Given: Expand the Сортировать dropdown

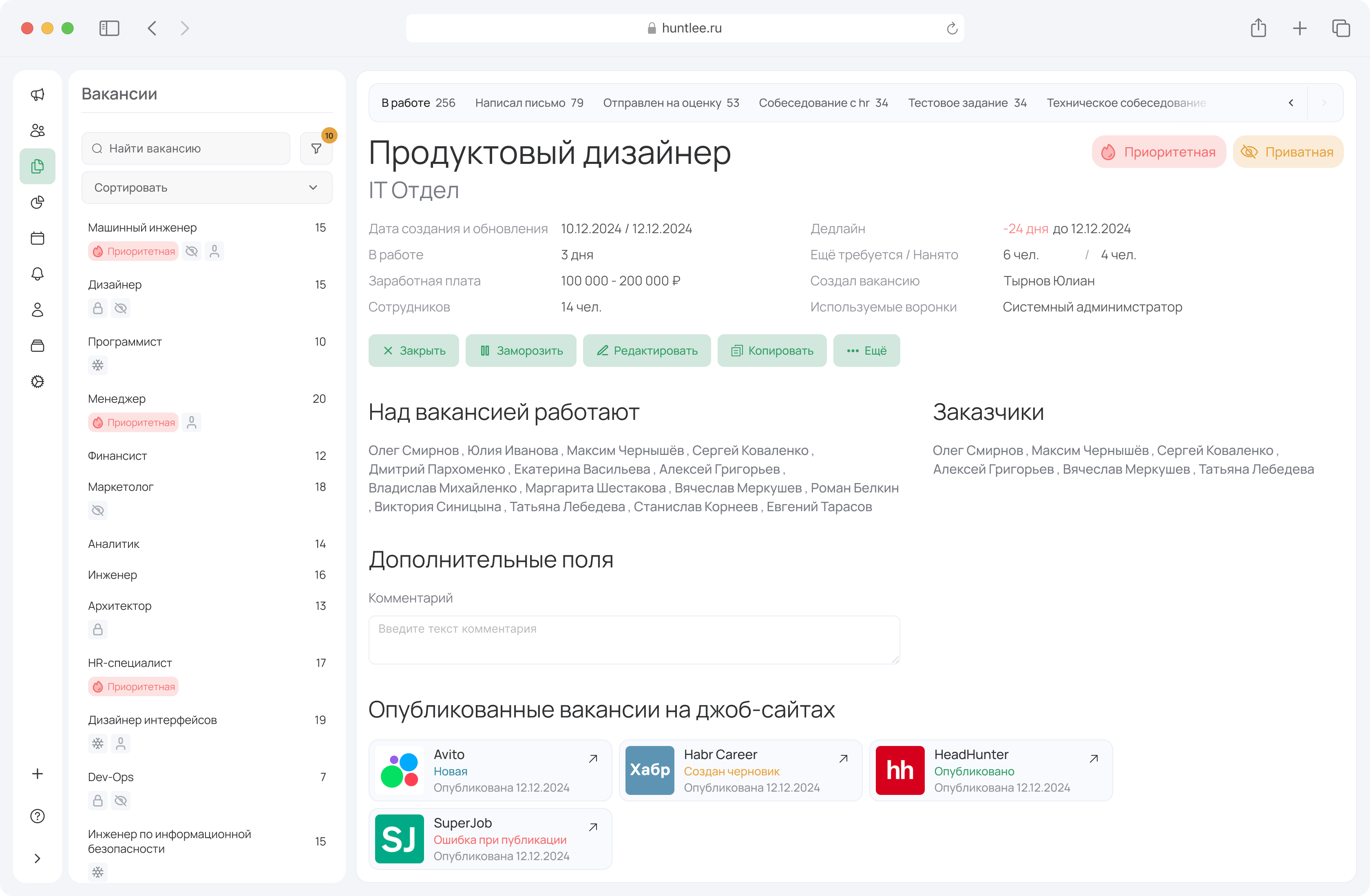Looking at the screenshot, I should (x=207, y=188).
